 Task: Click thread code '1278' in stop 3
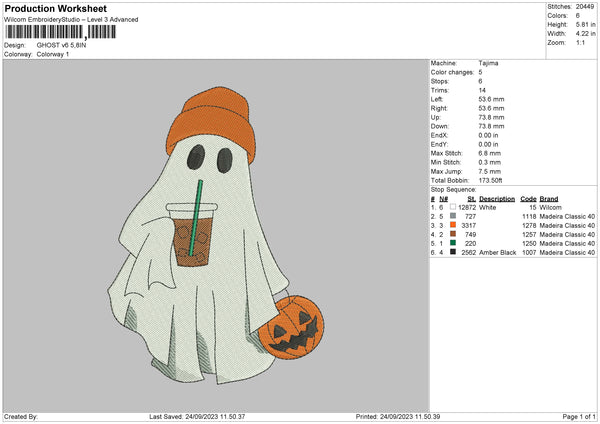coord(529,225)
